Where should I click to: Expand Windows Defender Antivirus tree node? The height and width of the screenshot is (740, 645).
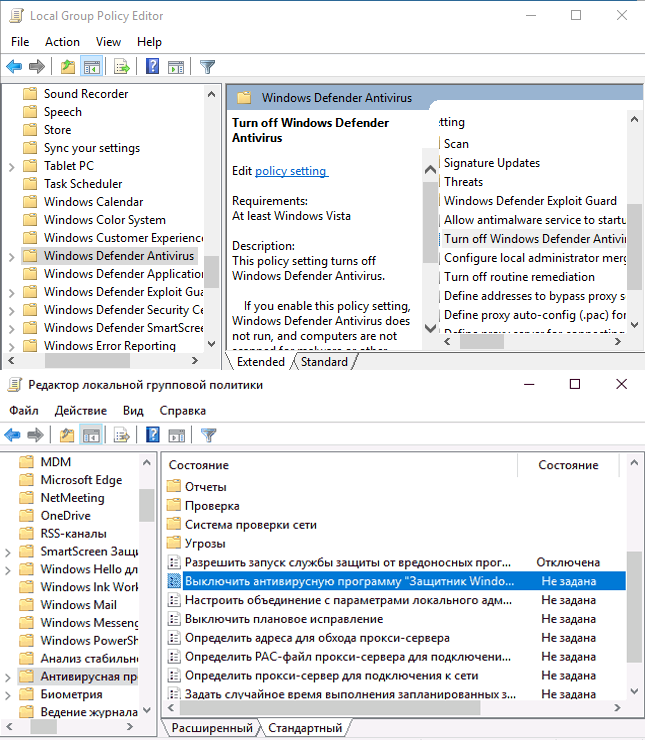12,257
